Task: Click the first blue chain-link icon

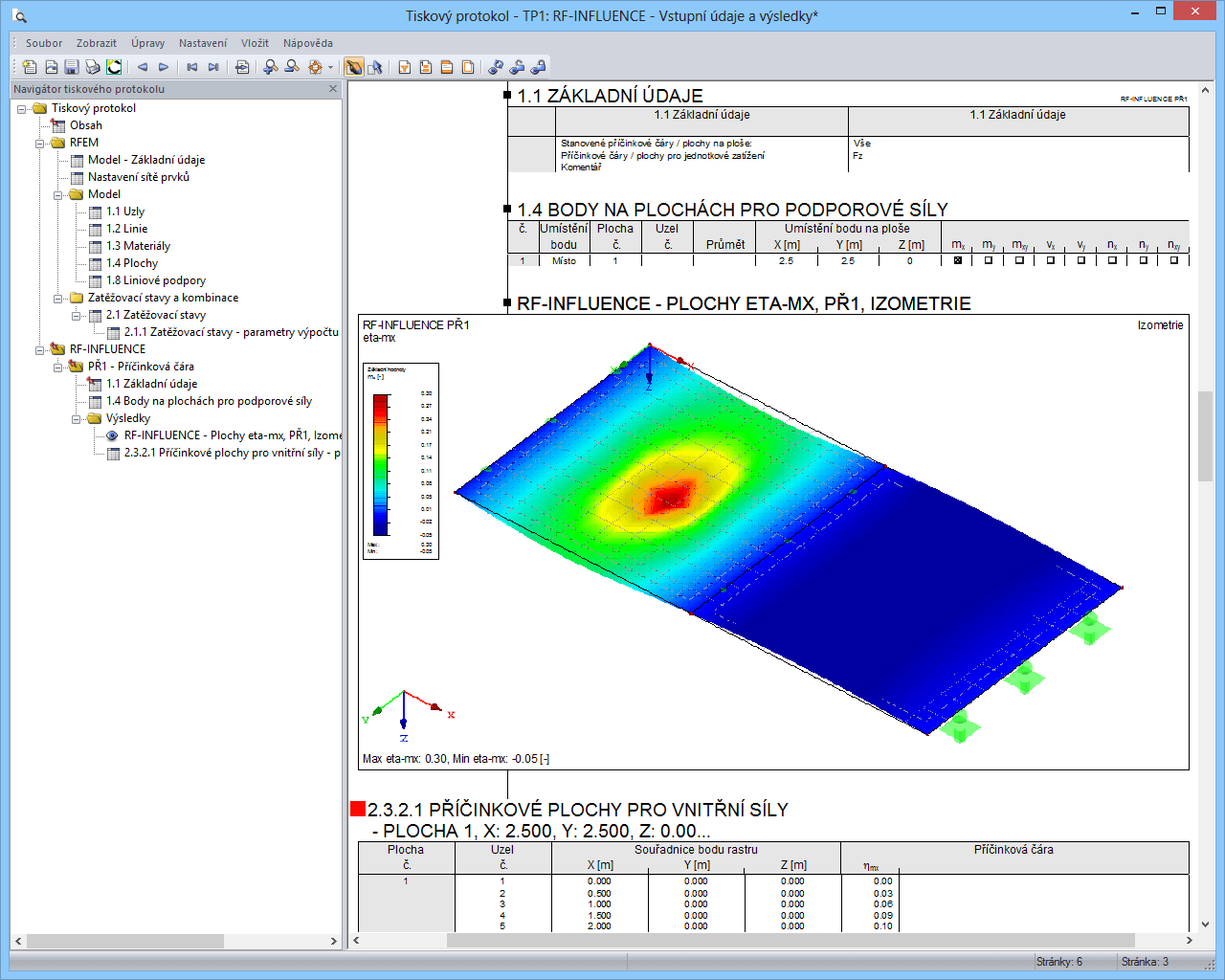Action: 496,67
